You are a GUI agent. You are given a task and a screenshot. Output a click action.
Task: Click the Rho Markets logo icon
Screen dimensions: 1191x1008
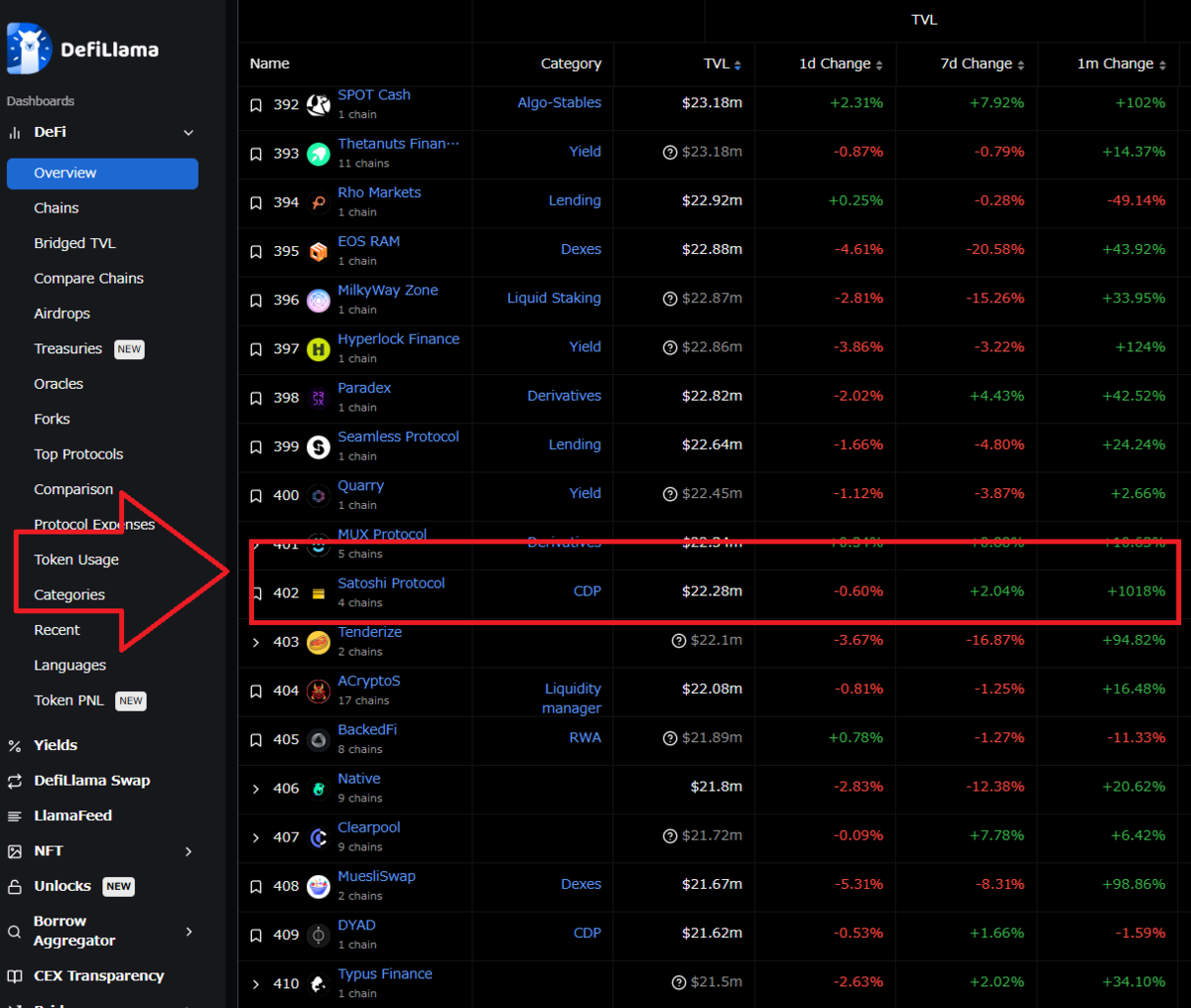[x=319, y=202]
